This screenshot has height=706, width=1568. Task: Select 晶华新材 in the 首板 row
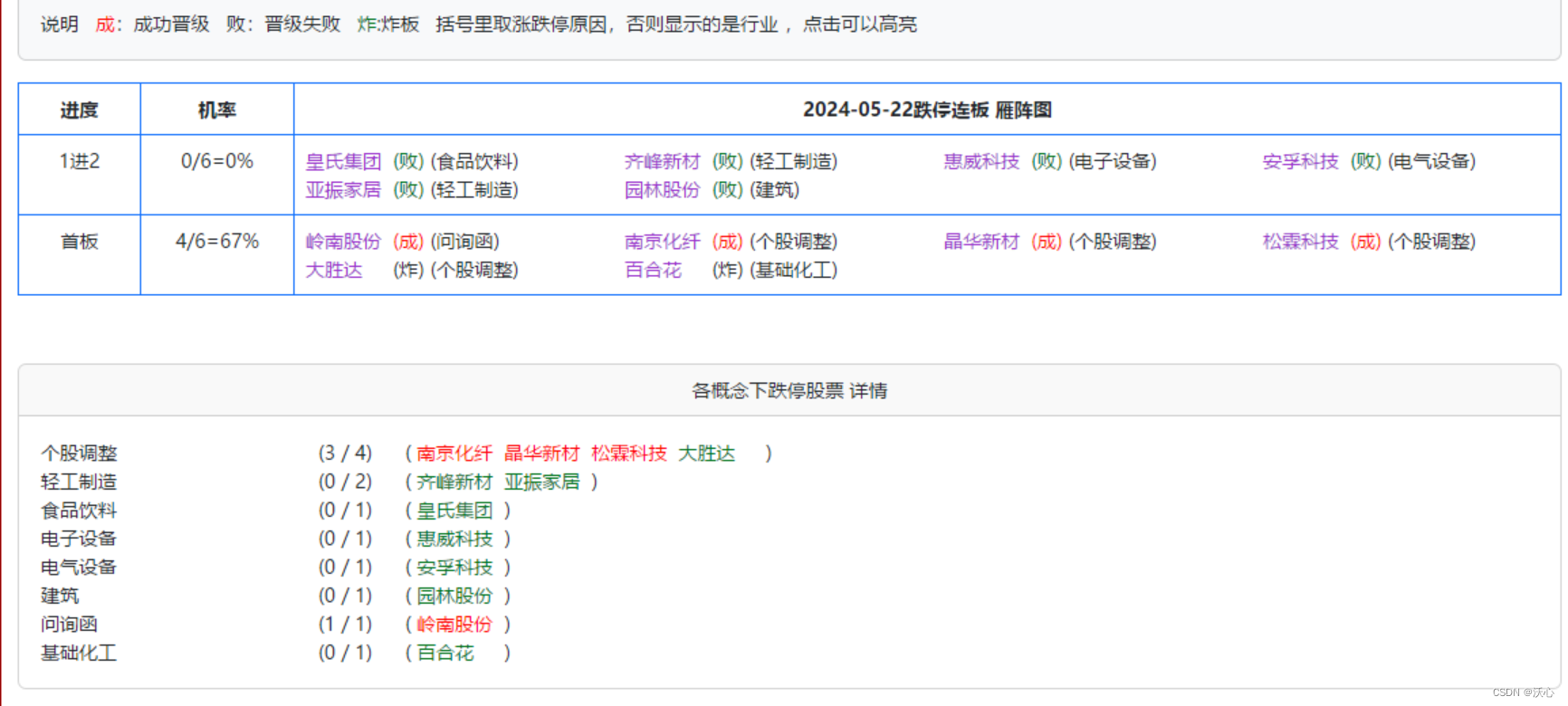(x=981, y=242)
